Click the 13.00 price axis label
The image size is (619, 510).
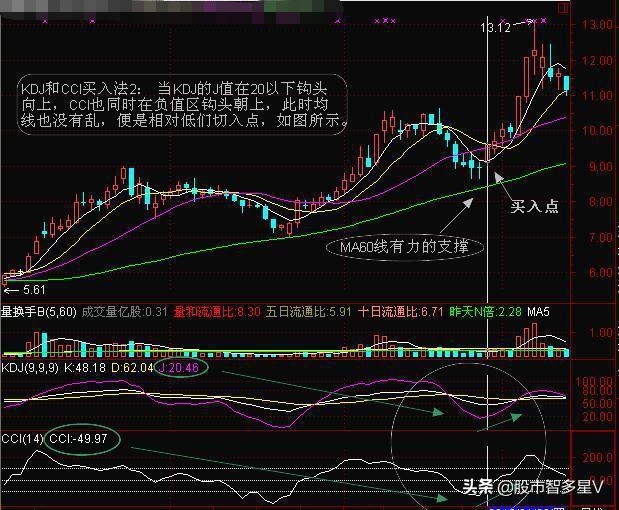[x=597, y=24]
